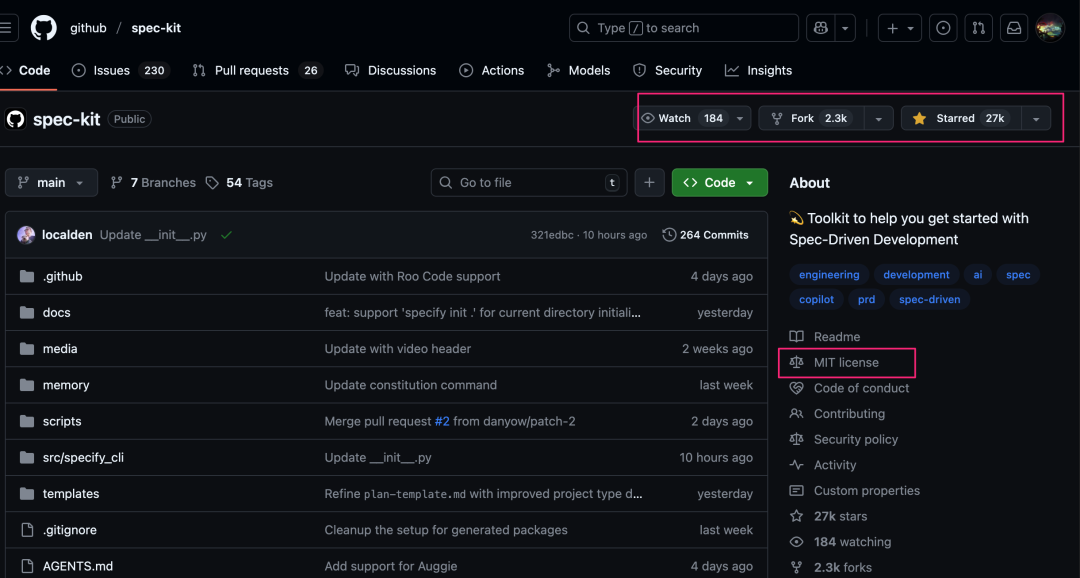The image size is (1080, 578).
Task: Click the Type / to search field
Action: (x=683, y=28)
